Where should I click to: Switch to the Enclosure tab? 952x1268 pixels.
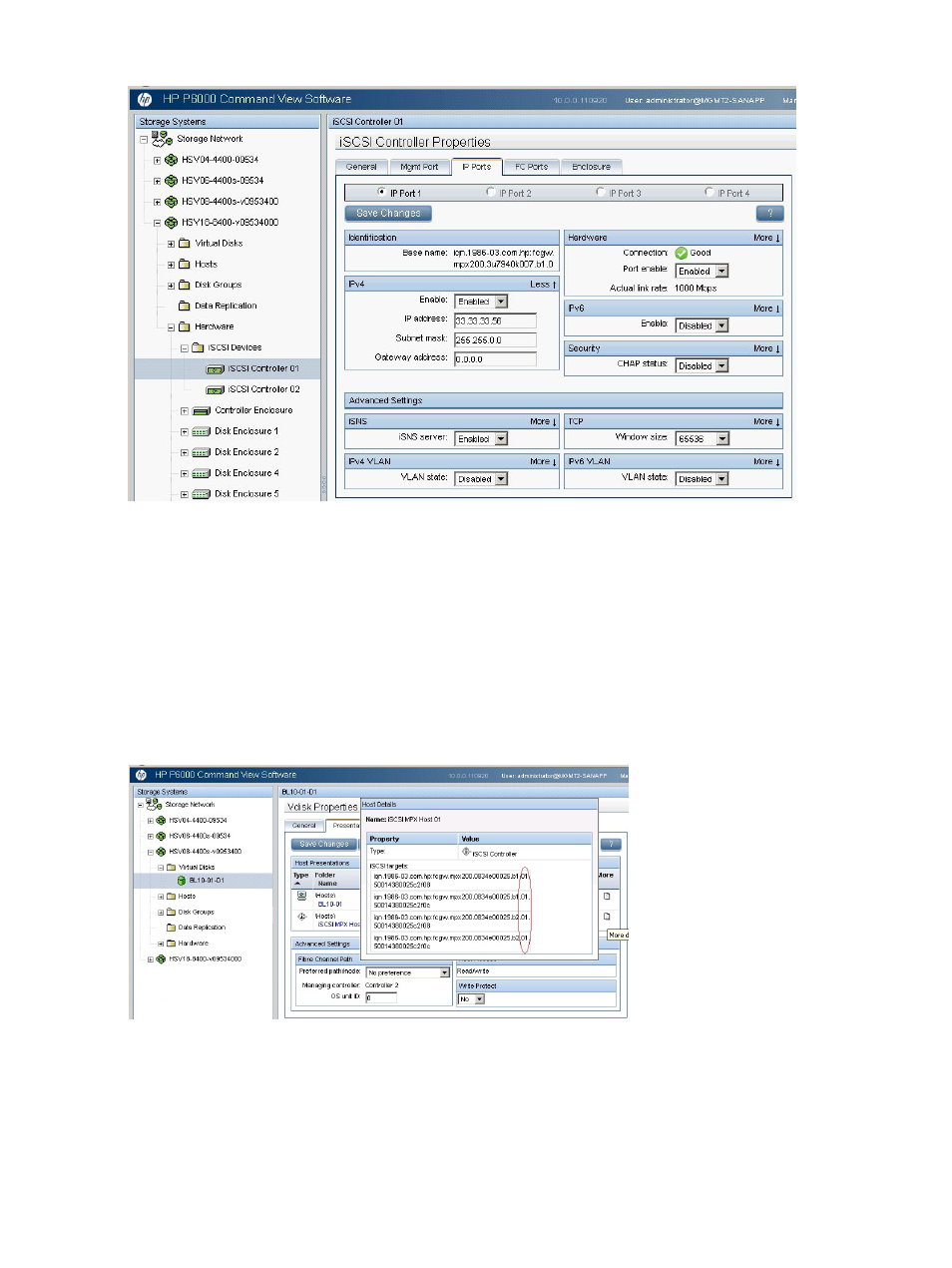pyautogui.click(x=591, y=167)
